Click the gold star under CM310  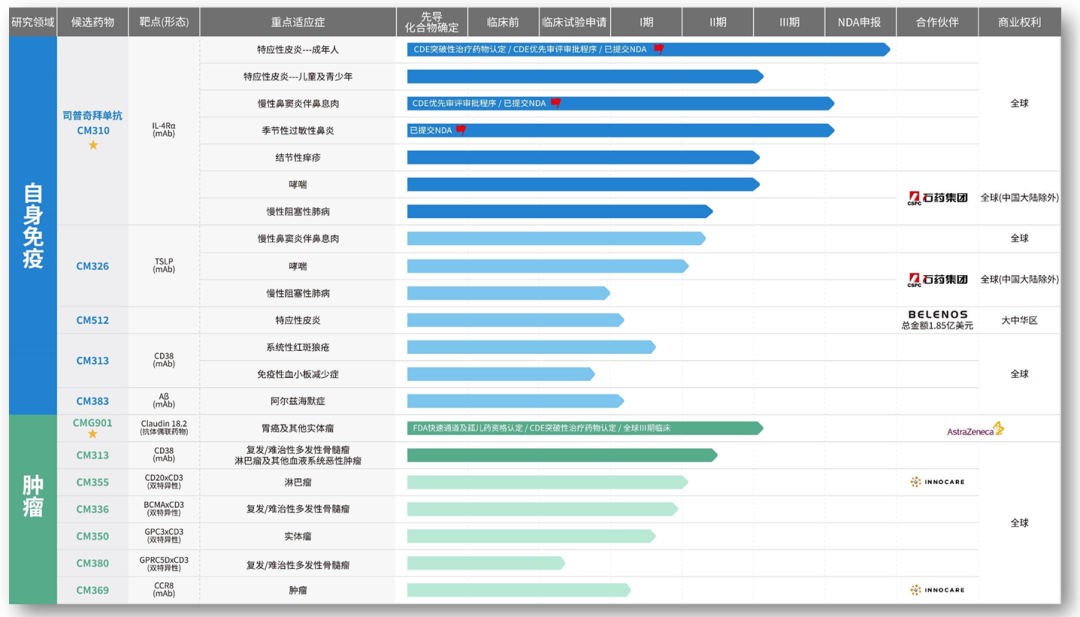tap(93, 145)
